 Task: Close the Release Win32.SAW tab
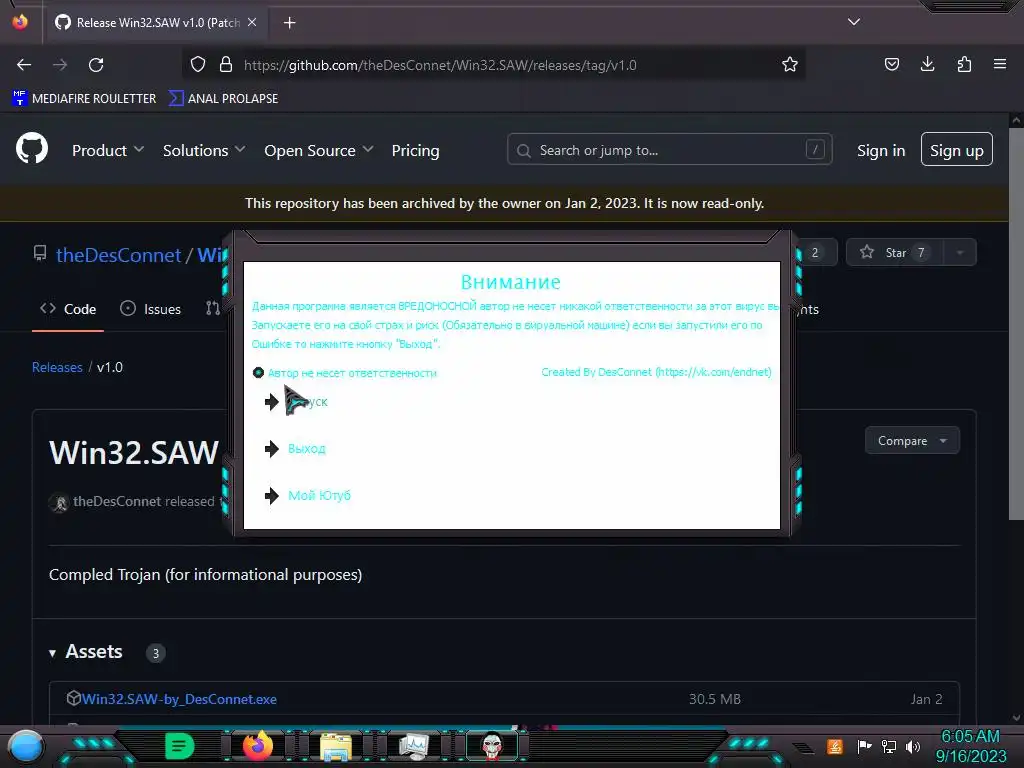pos(252,22)
